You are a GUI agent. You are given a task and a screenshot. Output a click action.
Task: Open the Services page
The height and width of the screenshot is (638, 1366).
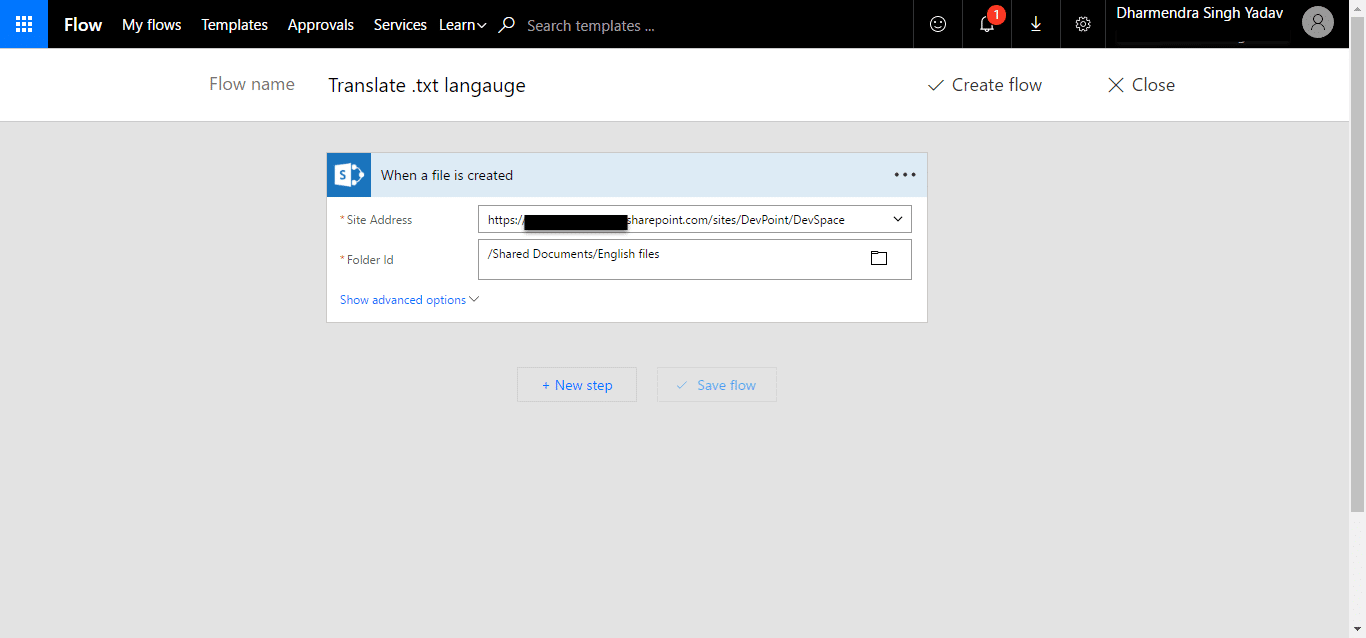coord(400,25)
